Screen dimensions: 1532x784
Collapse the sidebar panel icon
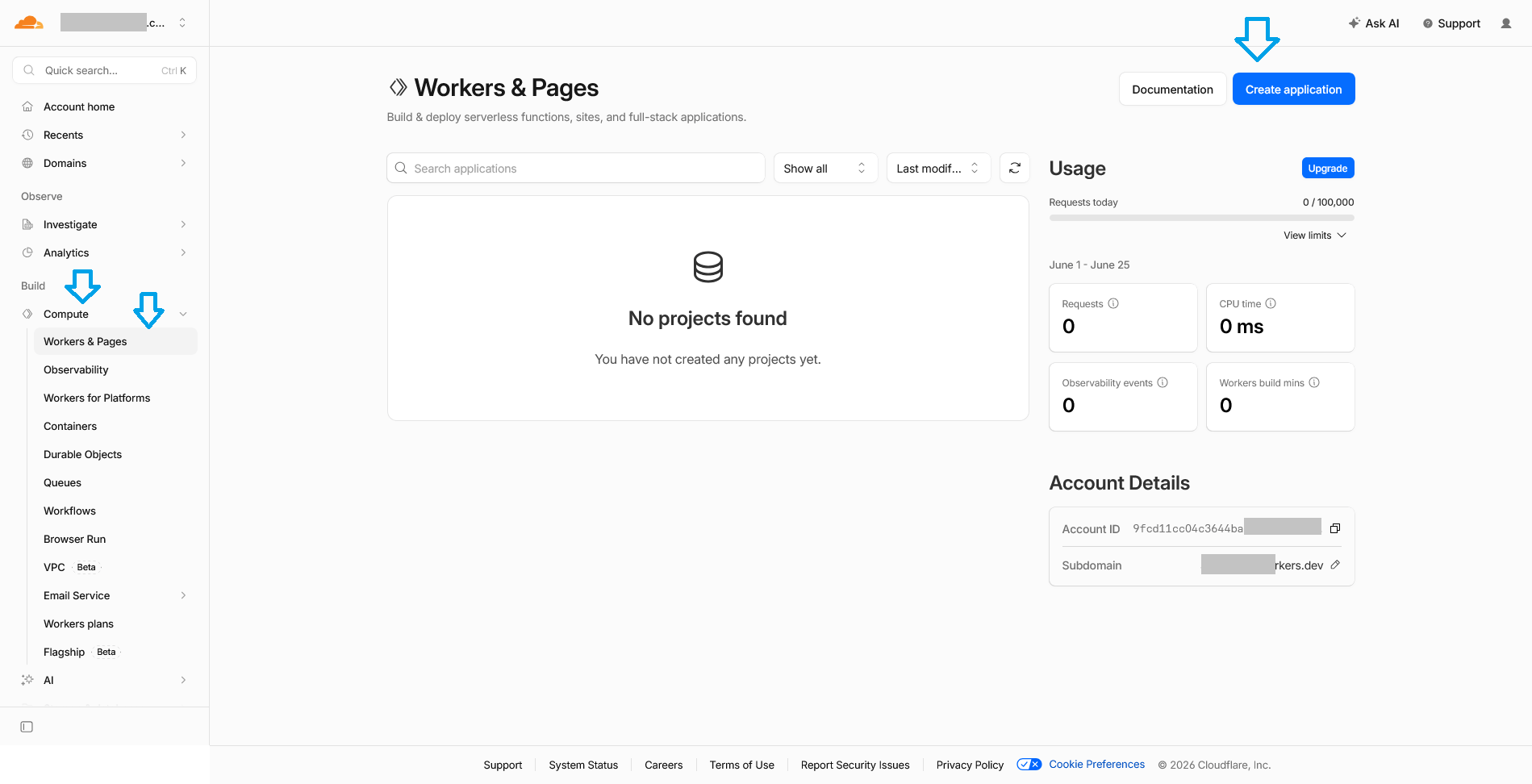27,727
